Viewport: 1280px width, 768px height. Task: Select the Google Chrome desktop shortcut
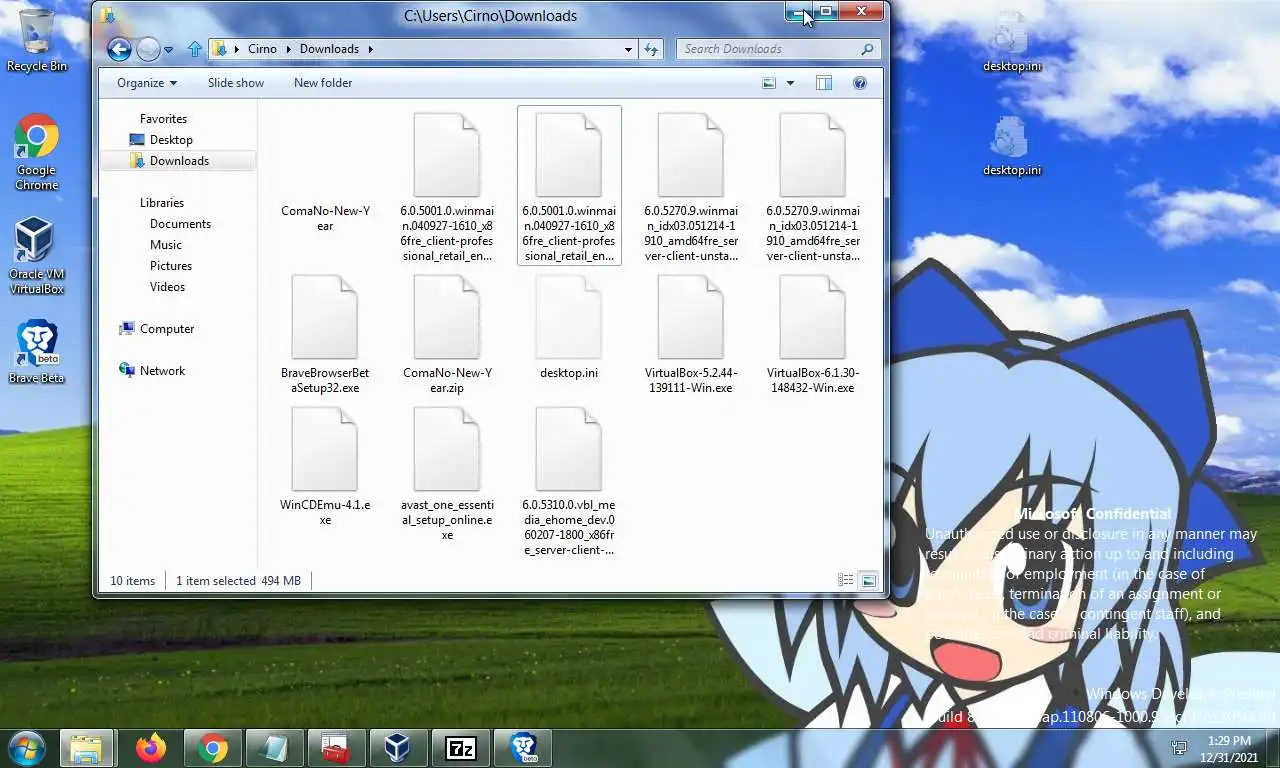[37, 153]
